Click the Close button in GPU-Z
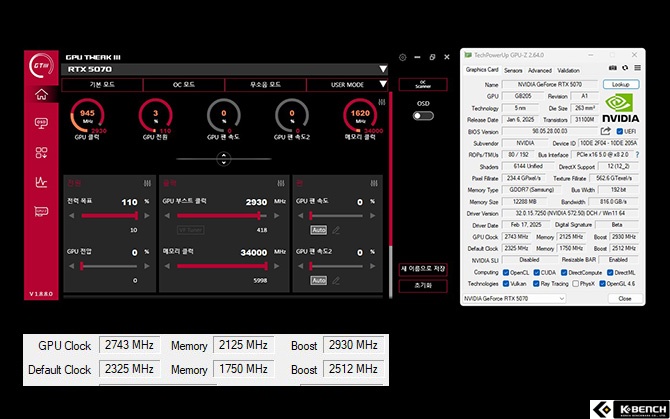This screenshot has height=419, width=670. click(625, 299)
